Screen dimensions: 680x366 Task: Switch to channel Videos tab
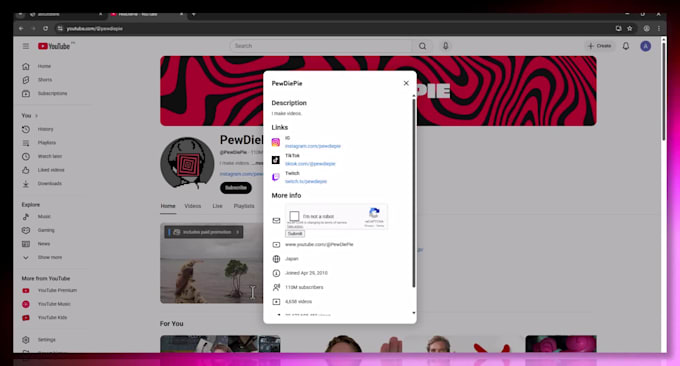pos(193,206)
